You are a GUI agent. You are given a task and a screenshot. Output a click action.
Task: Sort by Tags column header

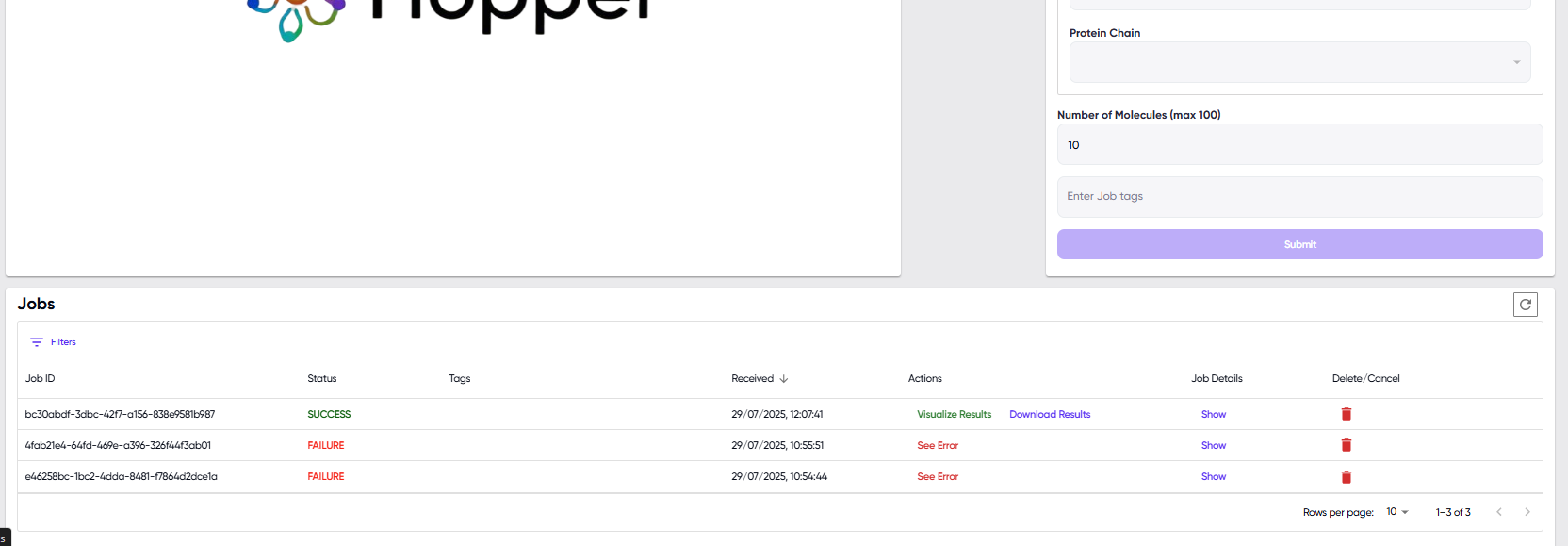(x=460, y=378)
